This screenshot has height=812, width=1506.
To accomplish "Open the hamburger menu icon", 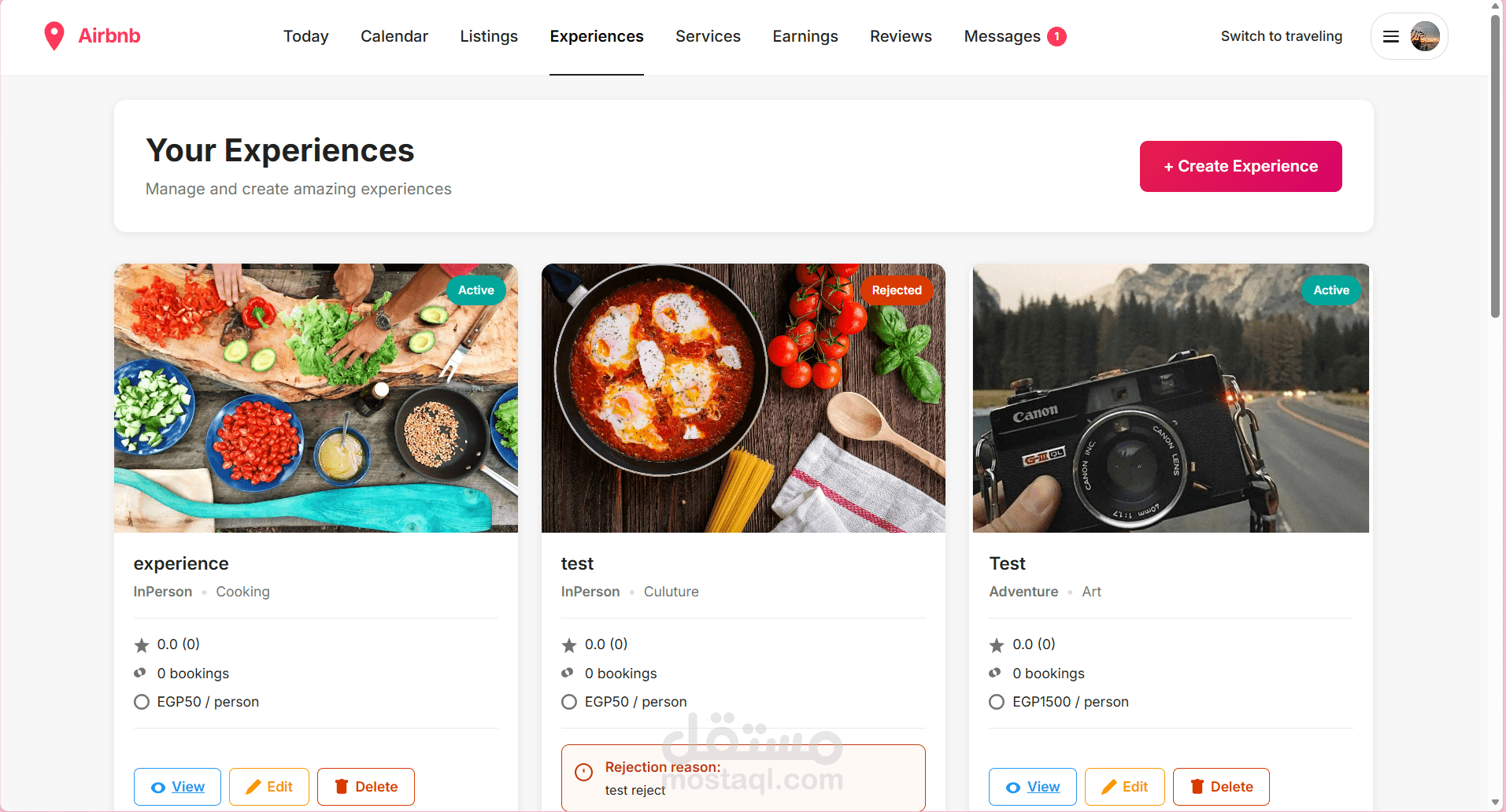I will pos(1391,36).
